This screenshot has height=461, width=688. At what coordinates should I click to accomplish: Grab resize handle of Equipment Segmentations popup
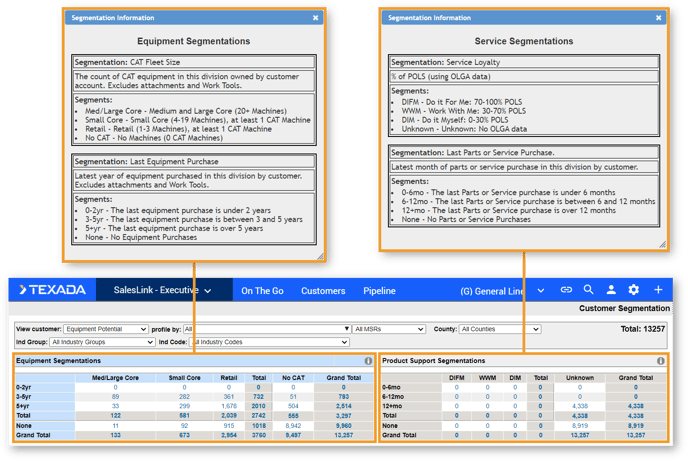321,256
